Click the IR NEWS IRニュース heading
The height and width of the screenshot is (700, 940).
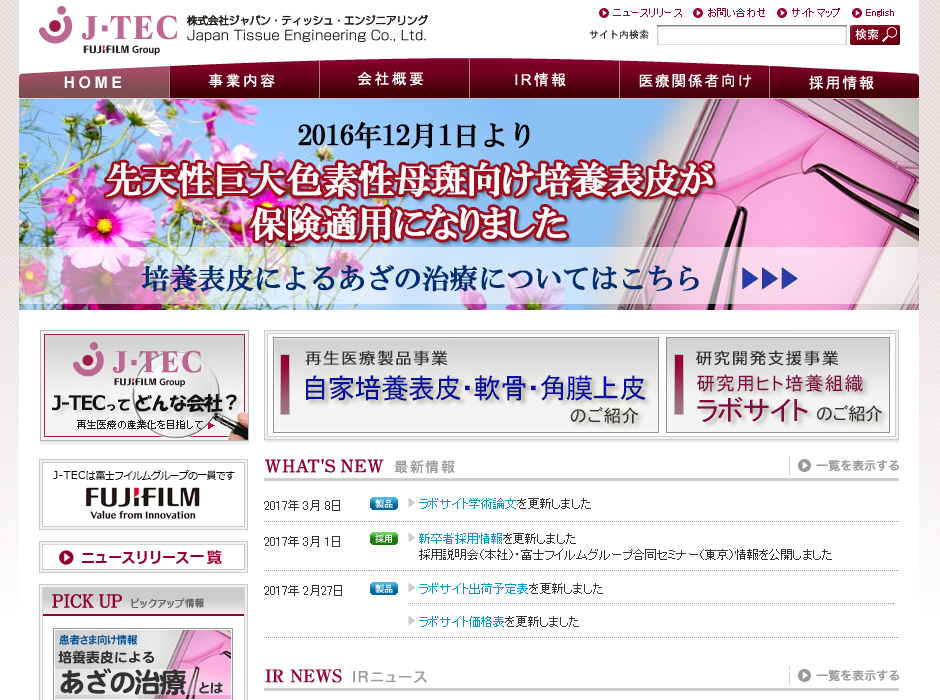(x=346, y=676)
